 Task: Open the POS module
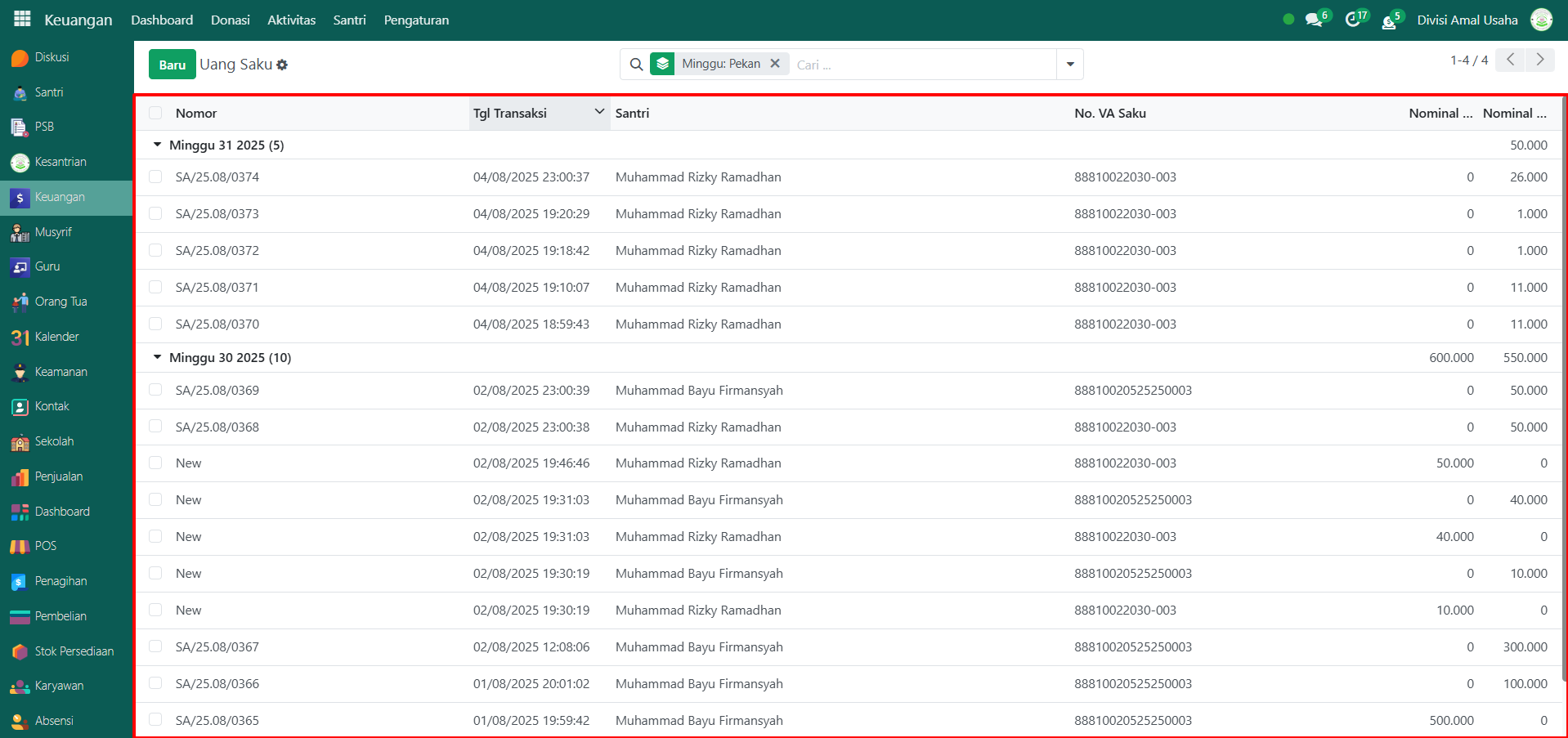click(45, 546)
